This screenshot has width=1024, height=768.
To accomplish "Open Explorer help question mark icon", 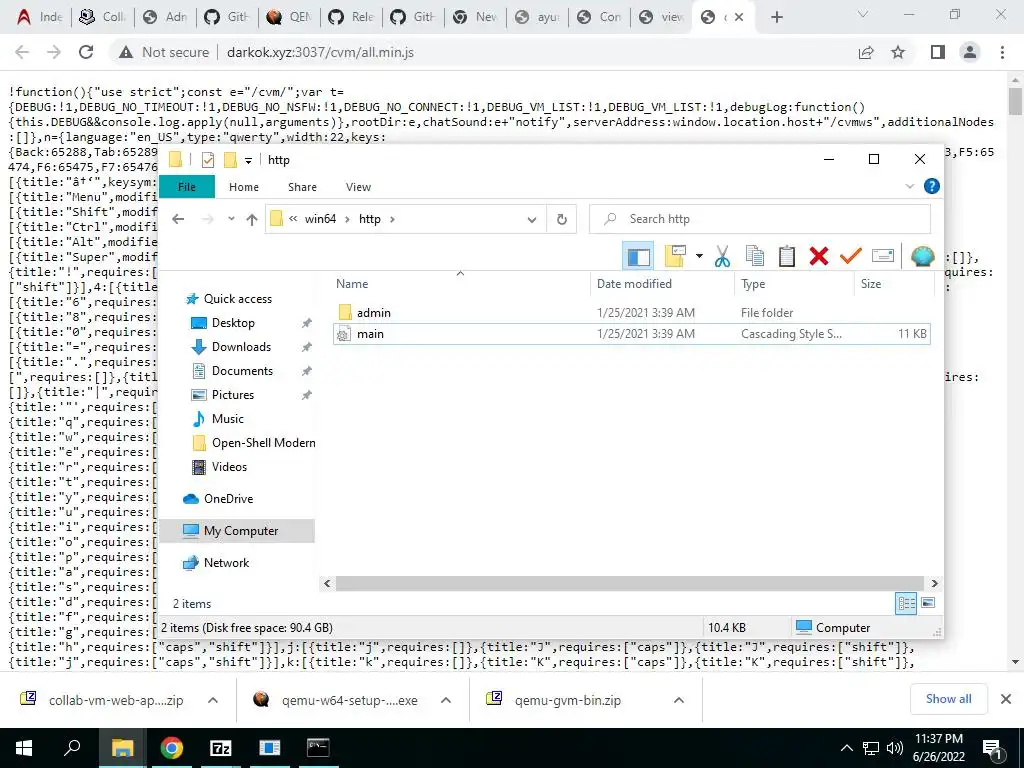I will 932,187.
